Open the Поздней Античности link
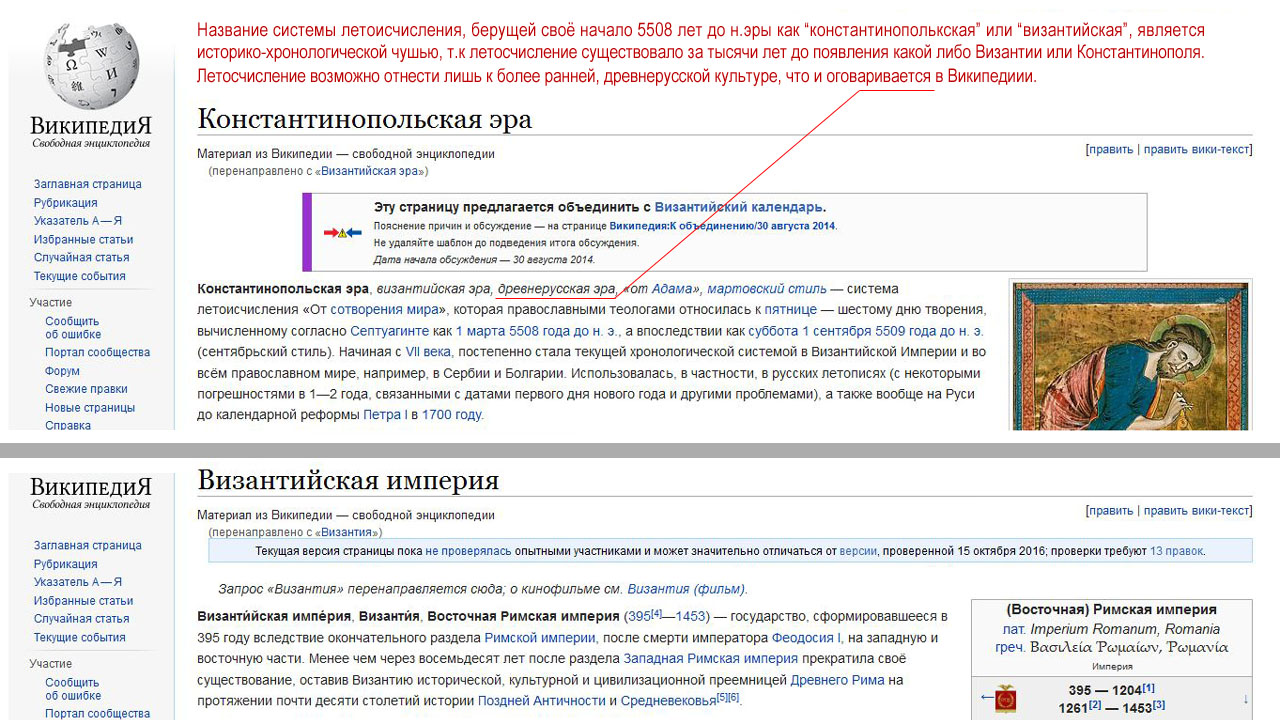Image resolution: width=1280 pixels, height=720 pixels. [541, 701]
